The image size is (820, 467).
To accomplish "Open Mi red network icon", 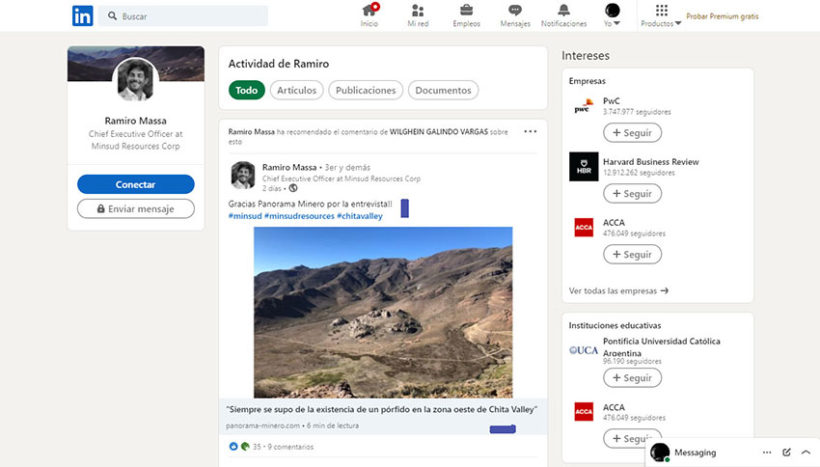I will point(418,11).
